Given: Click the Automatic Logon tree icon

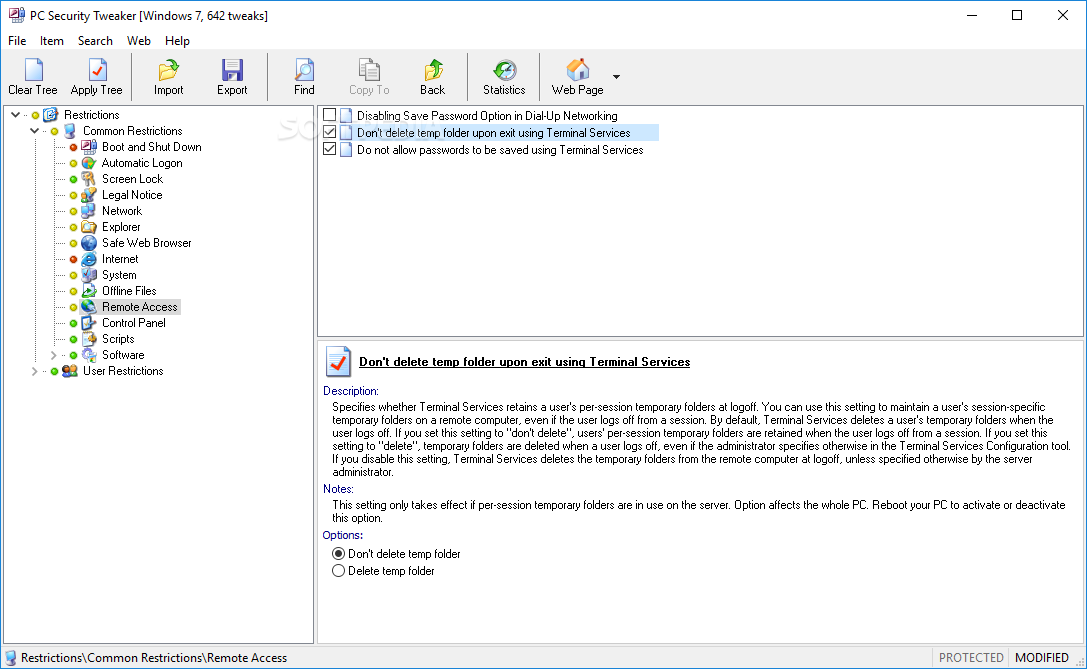Looking at the screenshot, I should point(89,163).
